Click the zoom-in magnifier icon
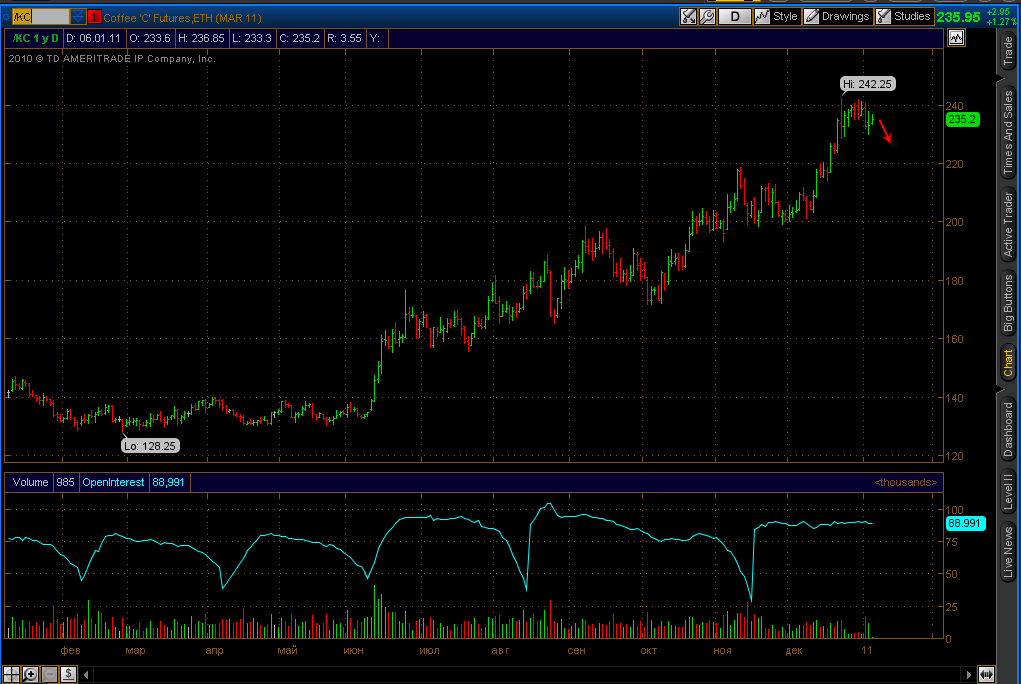 [x=30, y=674]
